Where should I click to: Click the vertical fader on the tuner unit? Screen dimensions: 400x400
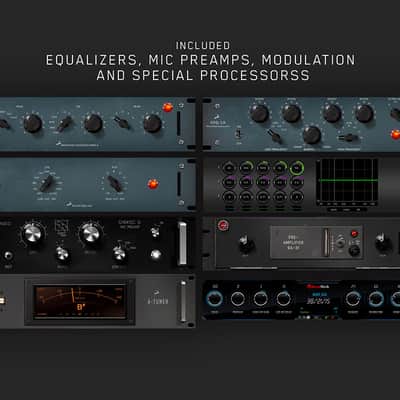point(183,301)
